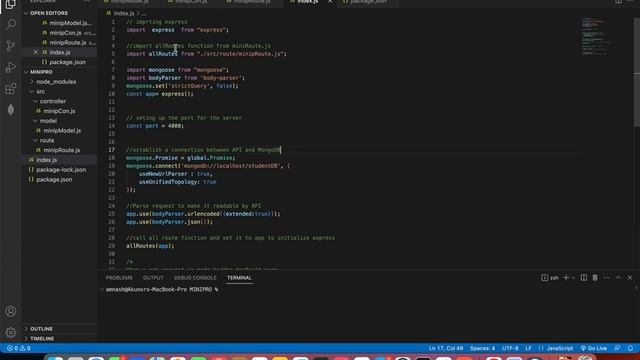This screenshot has width=640, height=360.
Task: Open minipModel.js from Open Editors
Action: (70, 23)
